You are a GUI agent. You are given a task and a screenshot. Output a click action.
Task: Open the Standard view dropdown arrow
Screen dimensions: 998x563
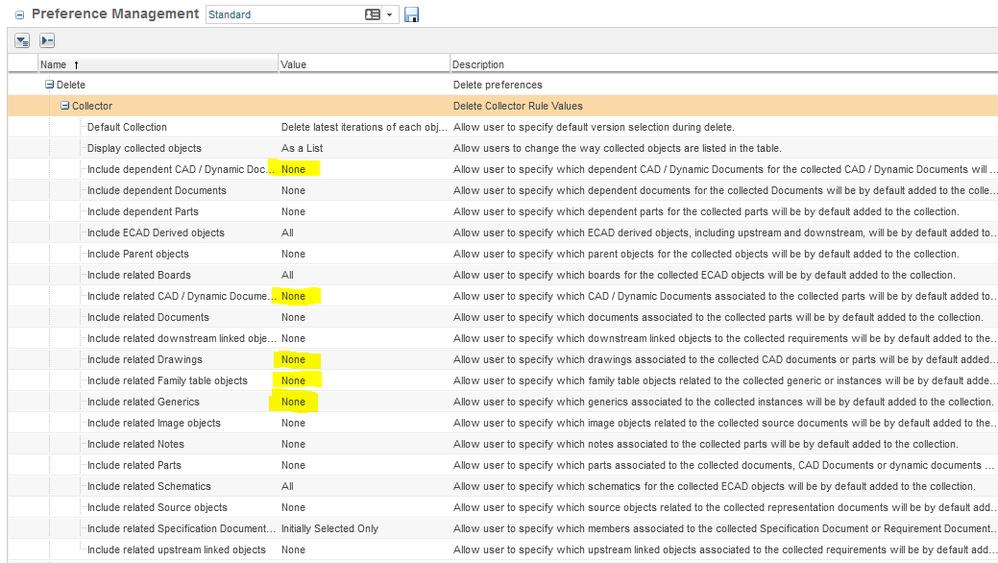pyautogui.click(x=390, y=15)
